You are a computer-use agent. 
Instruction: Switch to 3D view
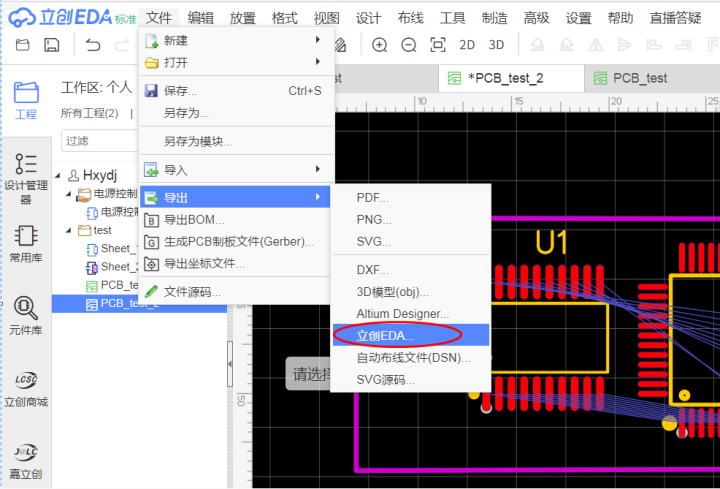tap(496, 45)
